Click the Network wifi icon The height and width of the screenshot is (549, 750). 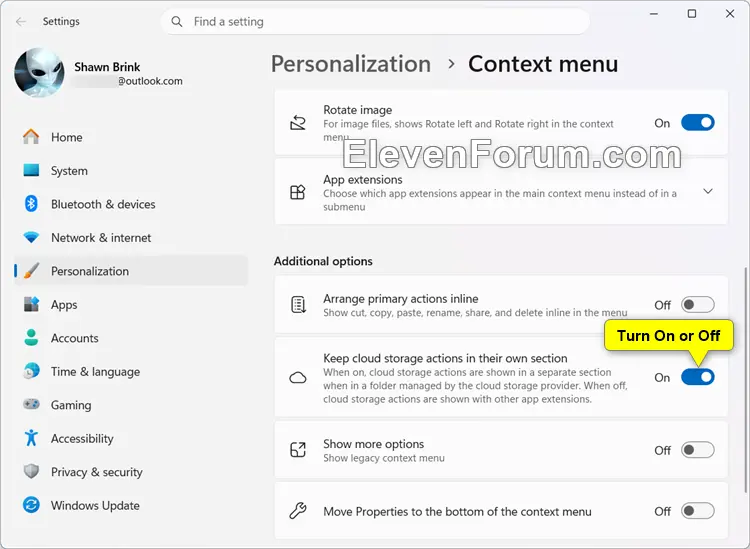click(x=31, y=237)
